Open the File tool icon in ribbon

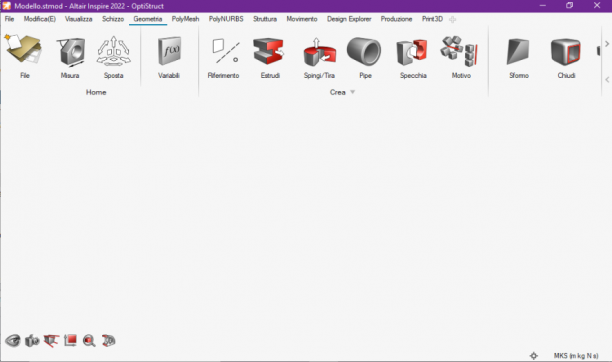[23, 49]
